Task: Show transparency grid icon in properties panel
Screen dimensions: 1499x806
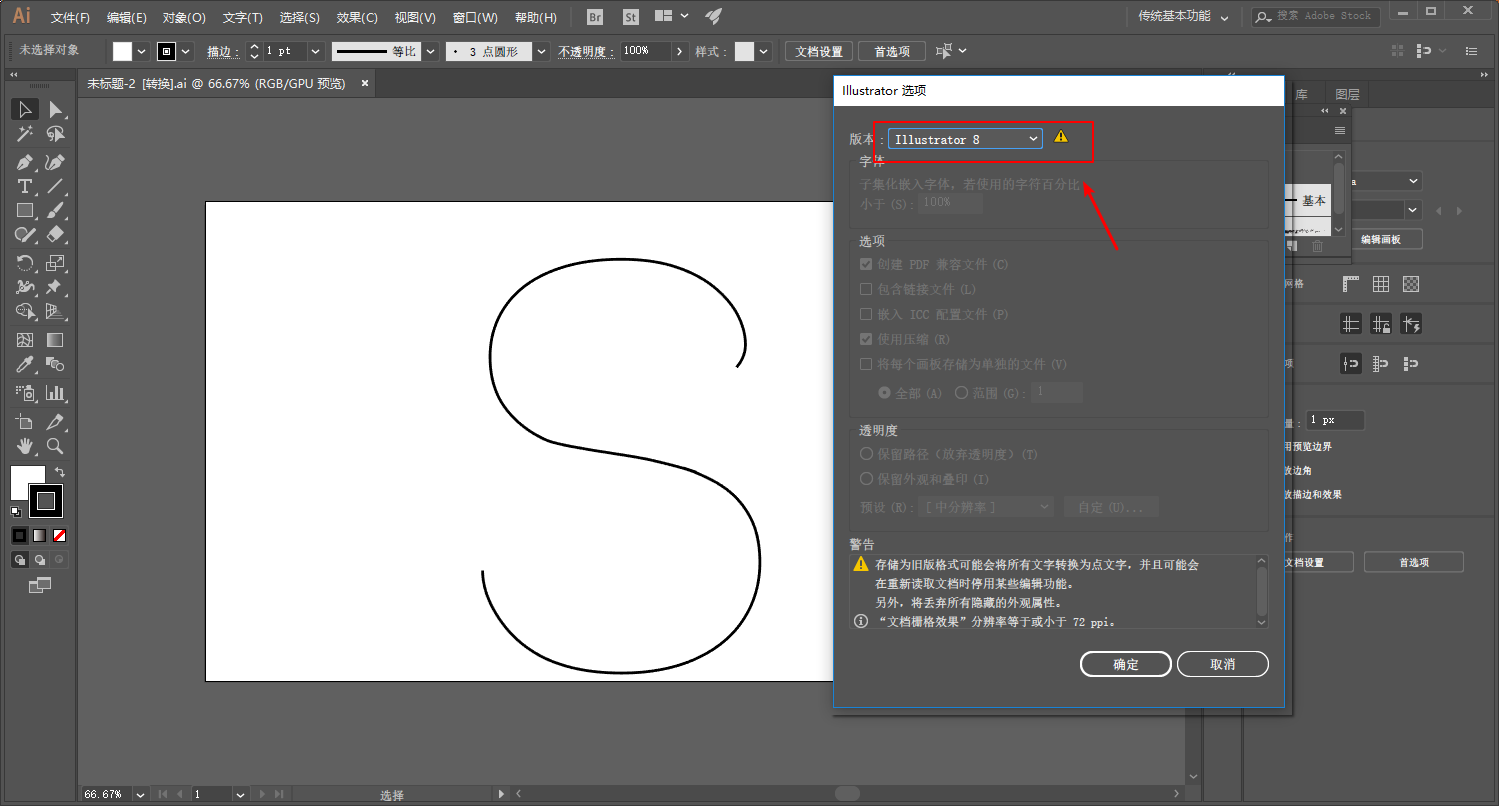Action: click(x=1411, y=284)
